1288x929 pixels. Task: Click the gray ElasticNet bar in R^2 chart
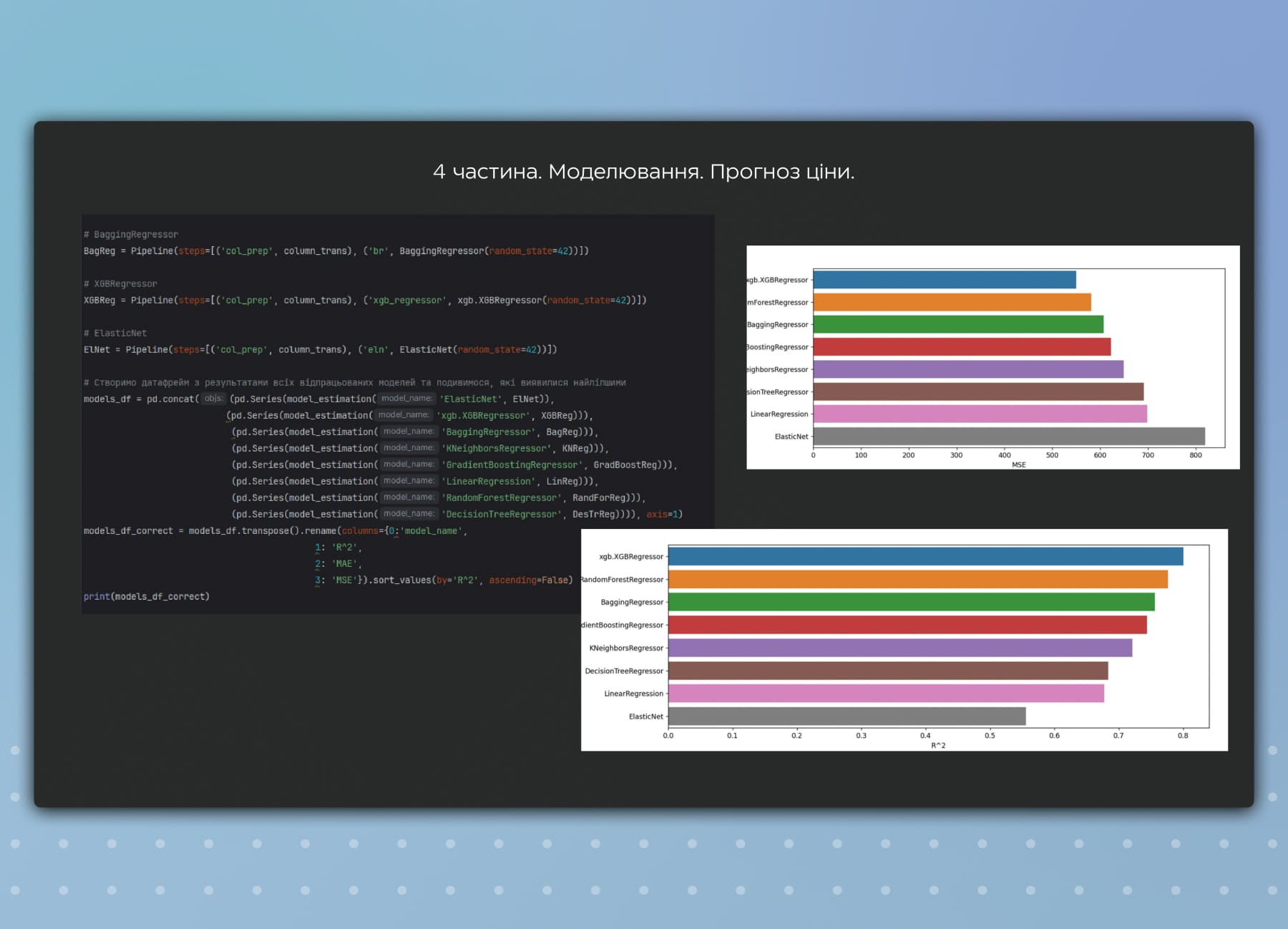[x=847, y=716]
